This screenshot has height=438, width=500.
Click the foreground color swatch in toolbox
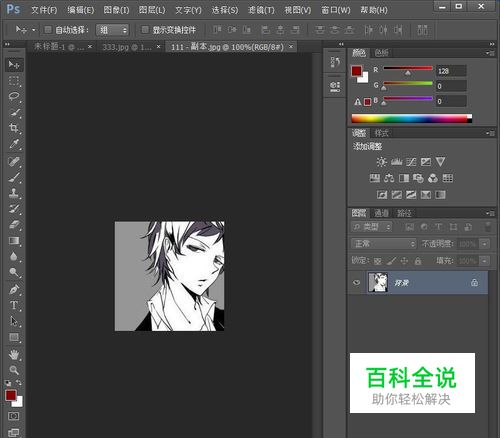pyautogui.click(x=11, y=395)
